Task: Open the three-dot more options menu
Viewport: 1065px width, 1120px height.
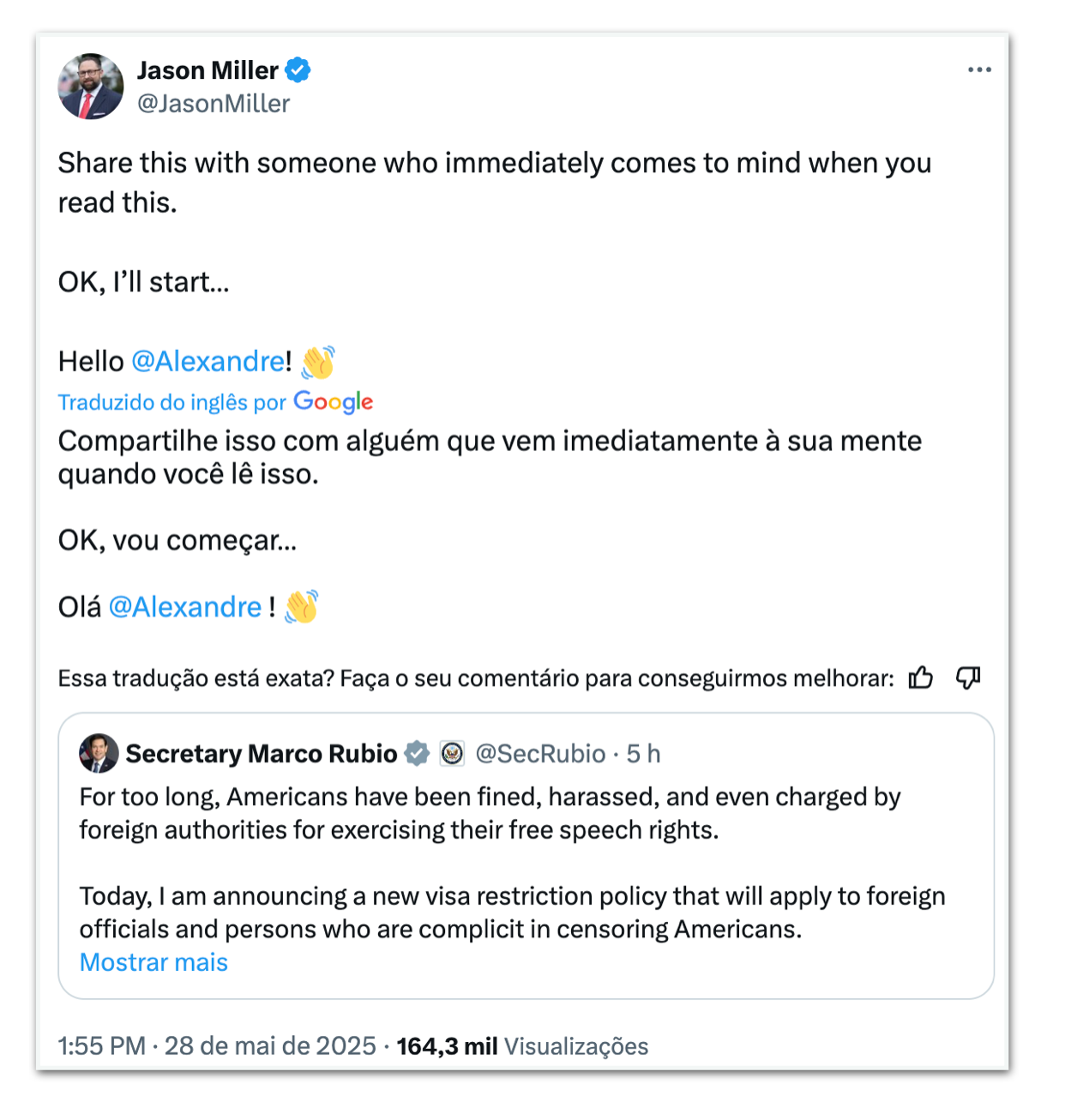Action: click(x=979, y=70)
